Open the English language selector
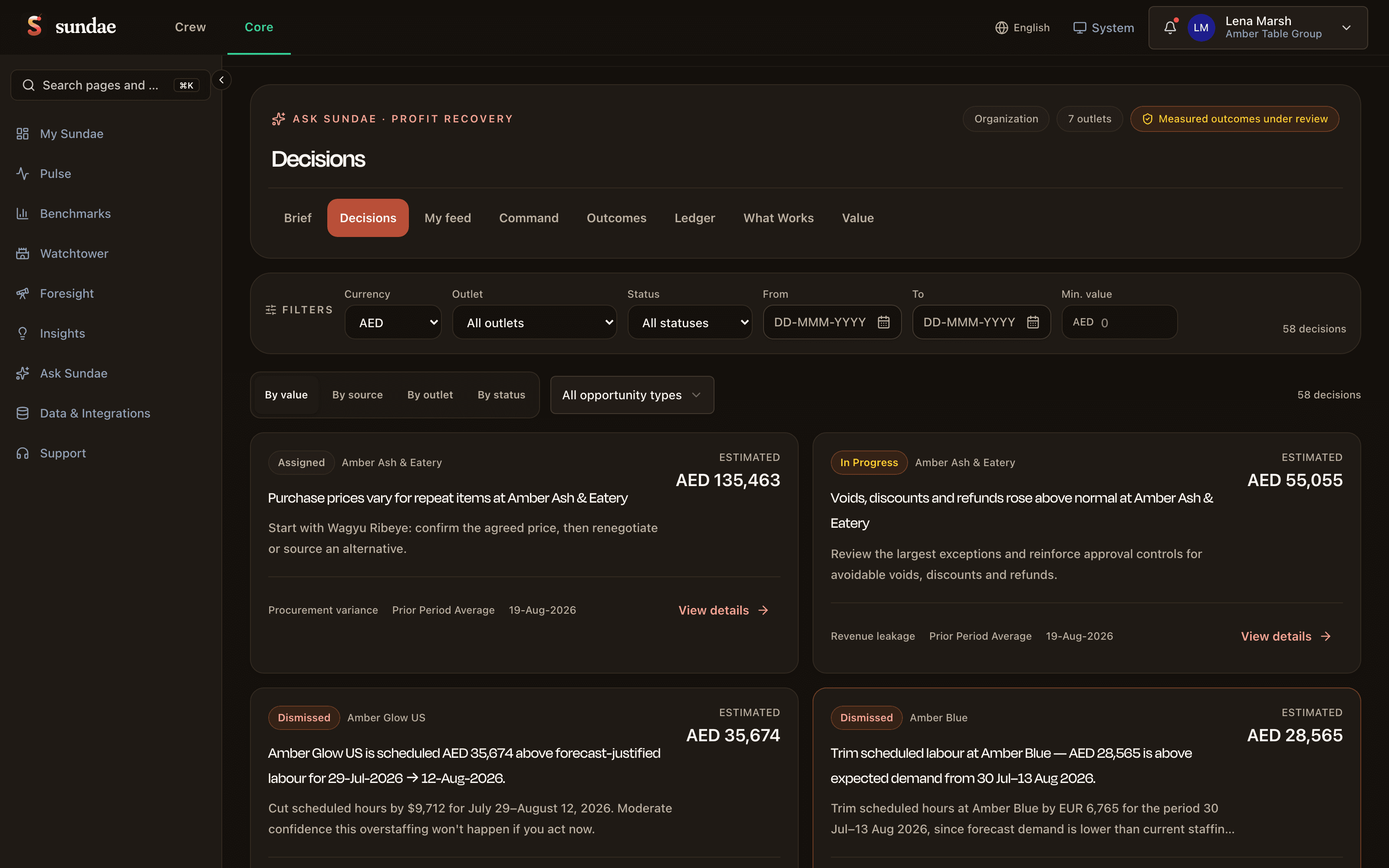 tap(1022, 27)
